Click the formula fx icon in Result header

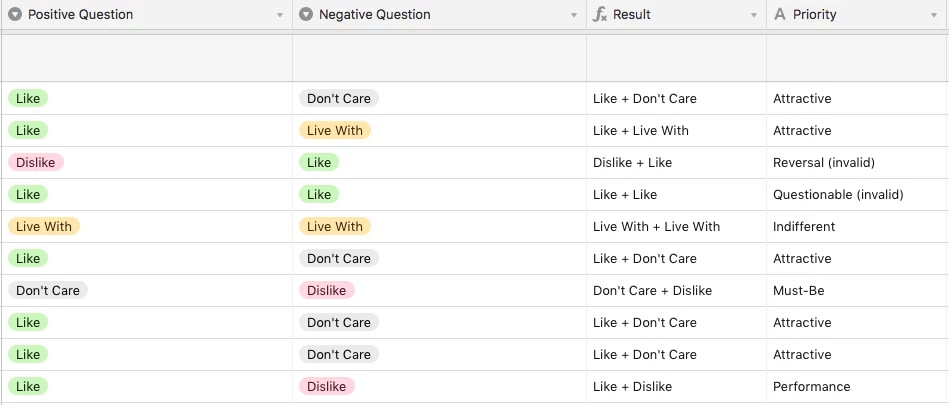click(x=599, y=15)
